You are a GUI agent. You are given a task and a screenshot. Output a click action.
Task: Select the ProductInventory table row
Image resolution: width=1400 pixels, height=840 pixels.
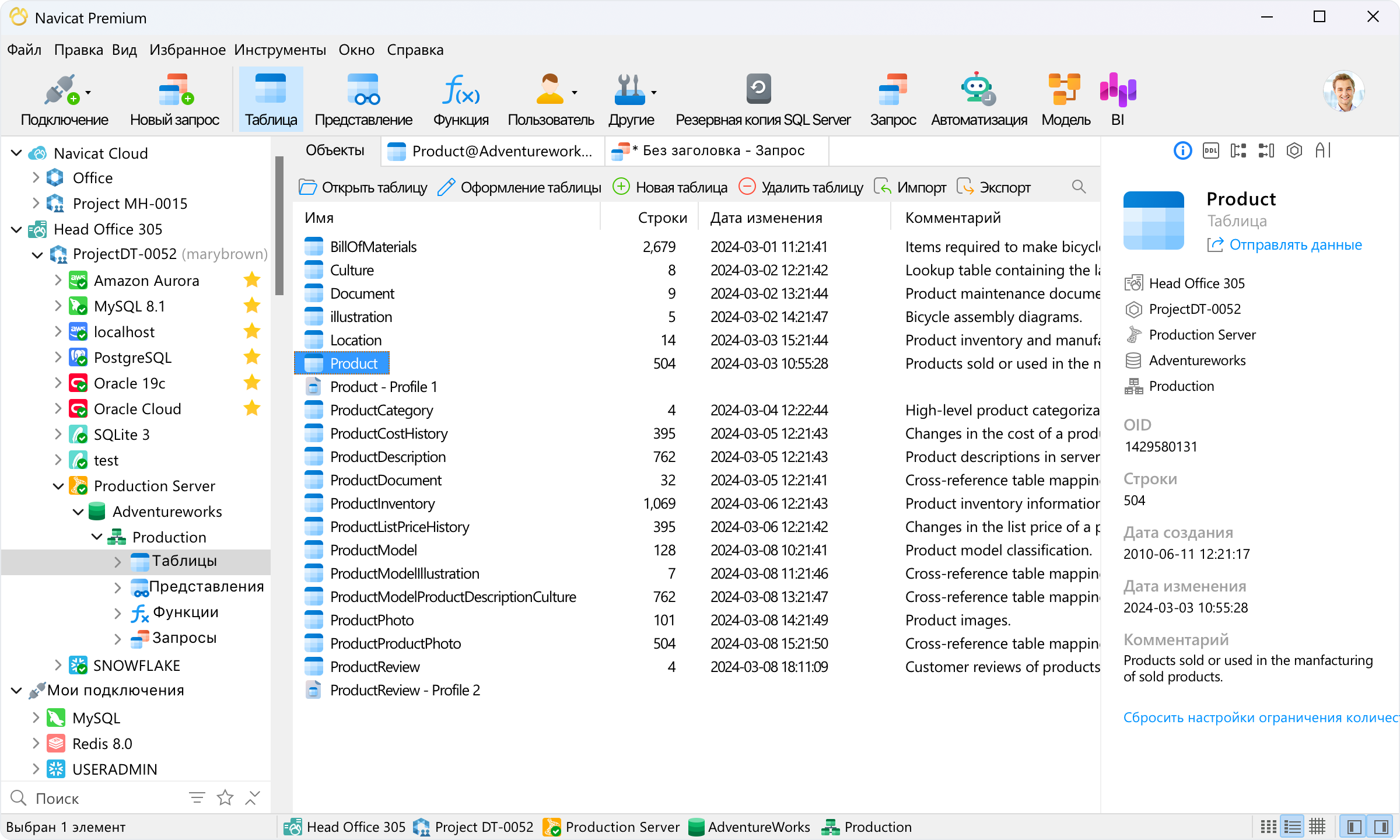696,503
